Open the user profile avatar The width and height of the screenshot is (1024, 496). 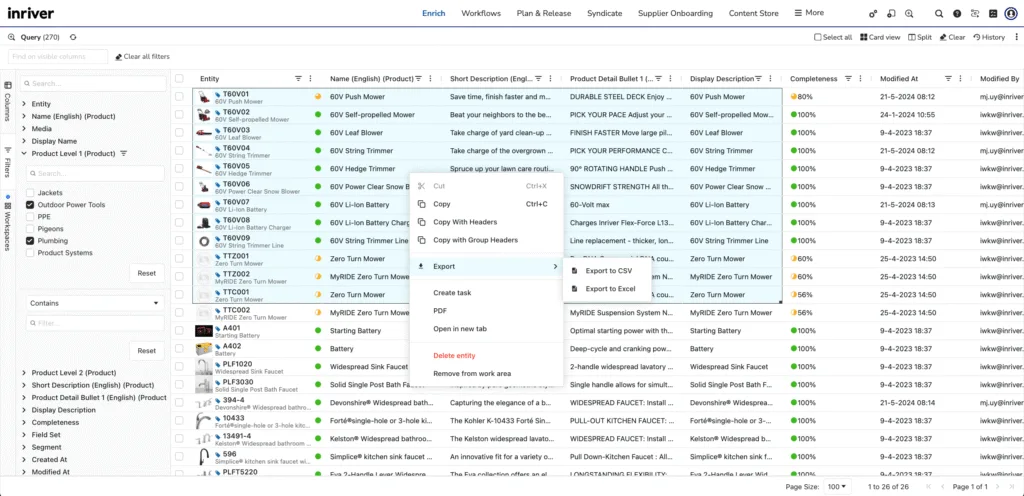coord(1010,14)
